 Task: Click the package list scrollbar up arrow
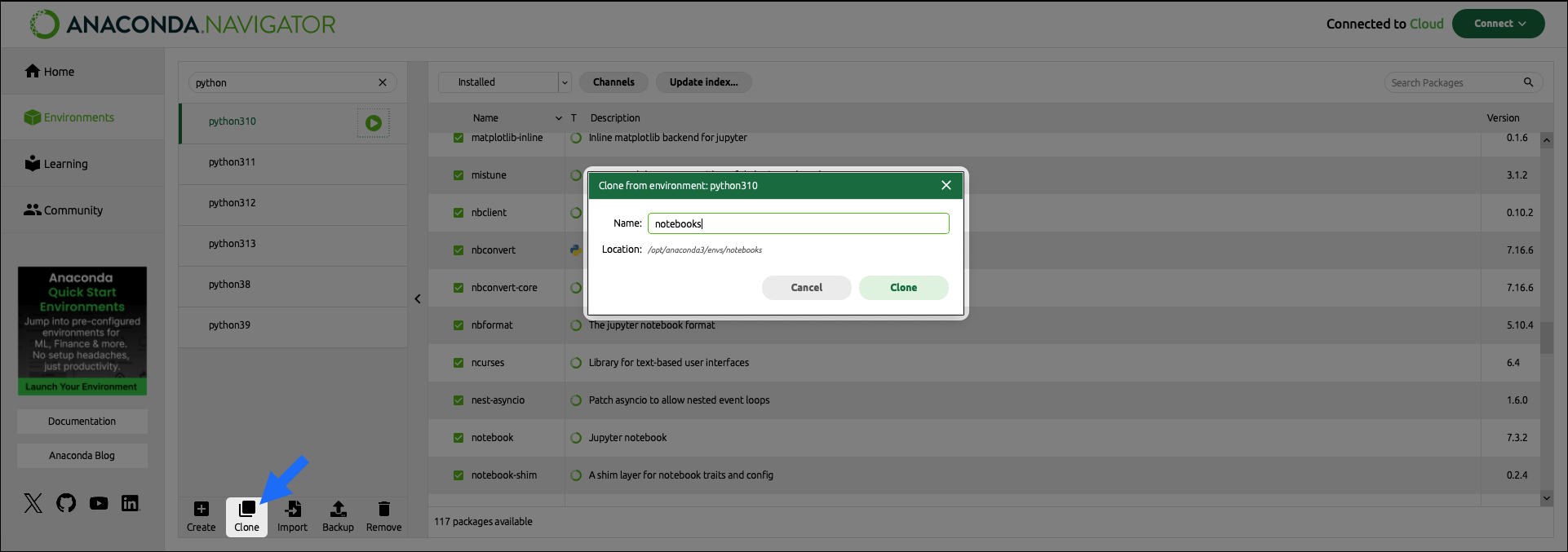1547,140
